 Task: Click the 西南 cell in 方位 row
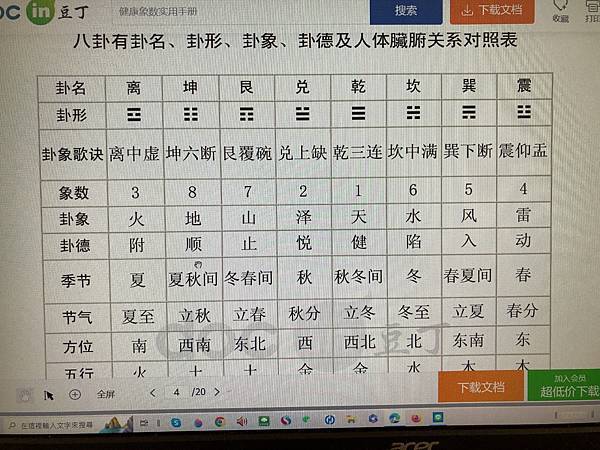[x=195, y=346]
